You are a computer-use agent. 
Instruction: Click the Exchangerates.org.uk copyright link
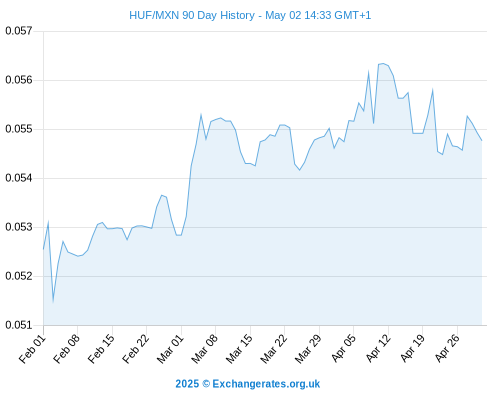[248, 384]
